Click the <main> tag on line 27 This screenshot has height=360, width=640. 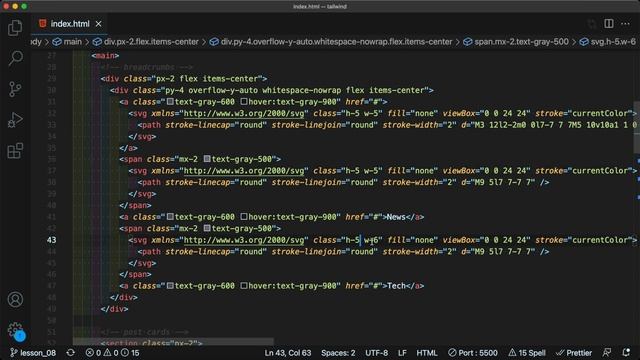(105, 55)
